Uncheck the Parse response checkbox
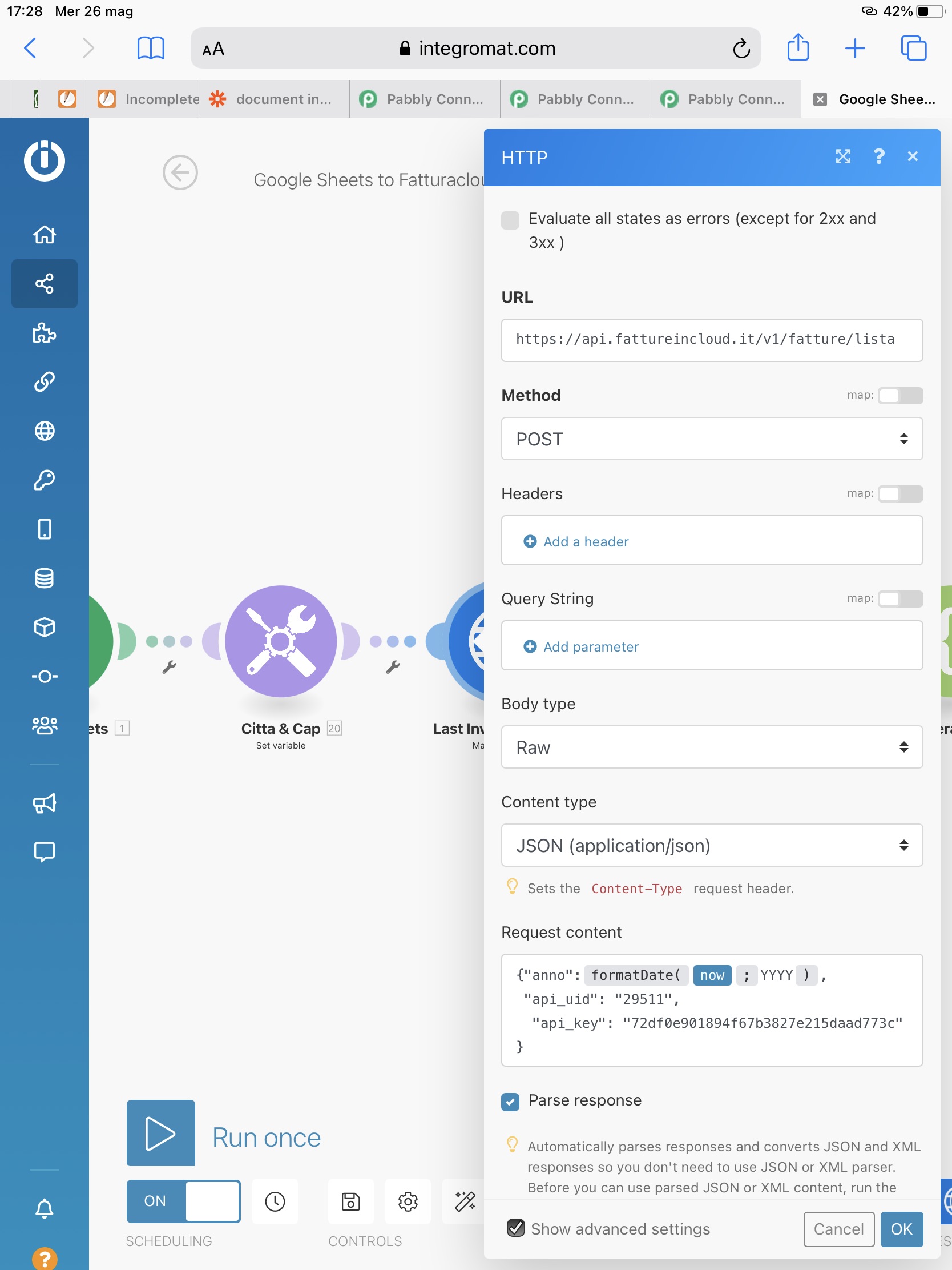Viewport: 952px width, 1270px height. click(510, 1102)
